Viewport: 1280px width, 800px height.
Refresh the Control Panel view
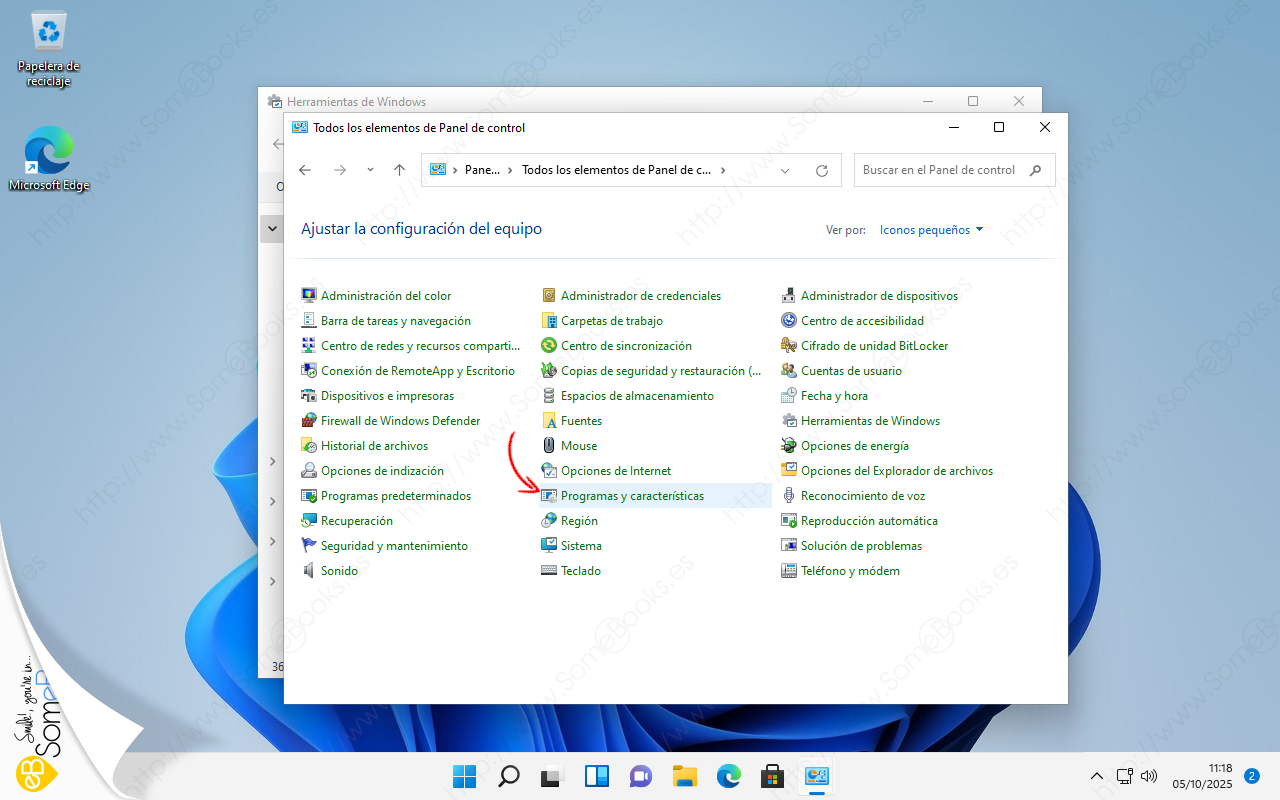[x=822, y=171]
